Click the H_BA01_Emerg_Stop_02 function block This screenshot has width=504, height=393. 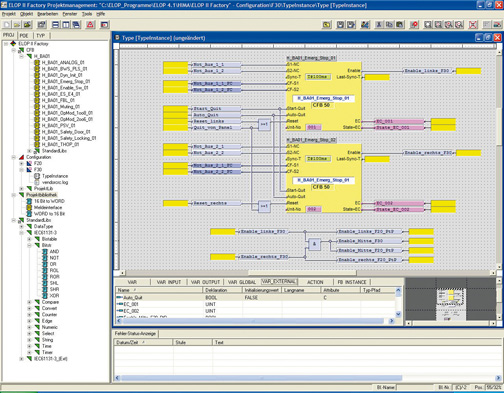pyautogui.click(x=324, y=178)
